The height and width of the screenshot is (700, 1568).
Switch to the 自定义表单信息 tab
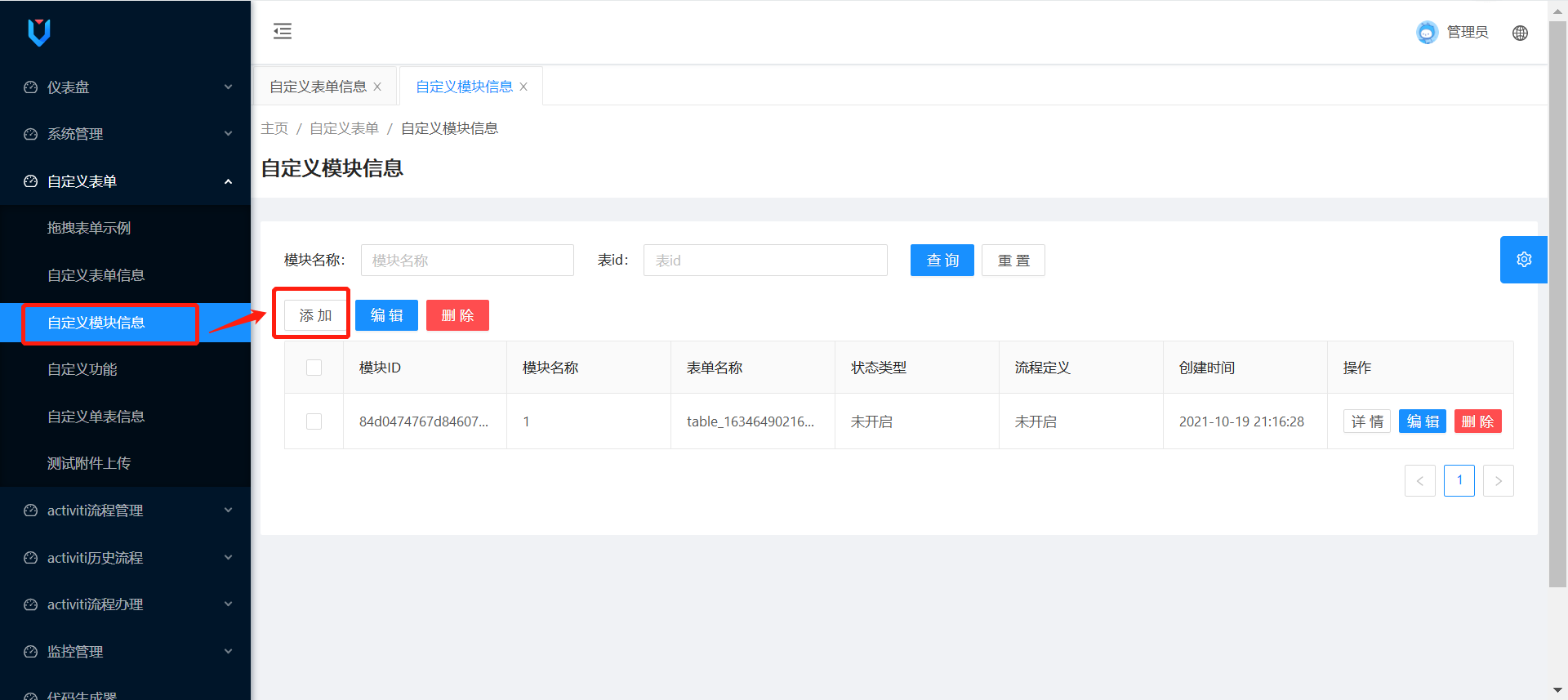pyautogui.click(x=318, y=87)
